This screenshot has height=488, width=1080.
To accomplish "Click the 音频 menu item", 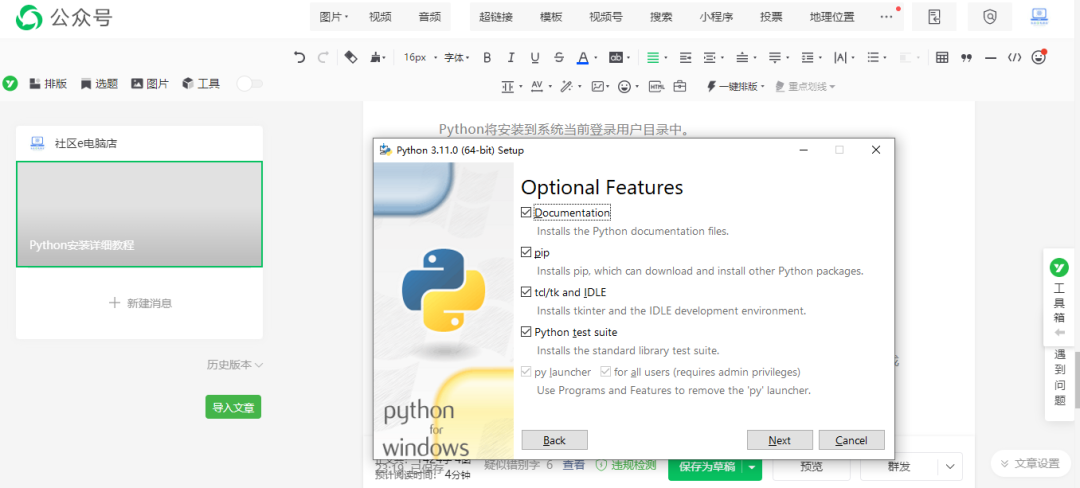I will pyautogui.click(x=429, y=17).
